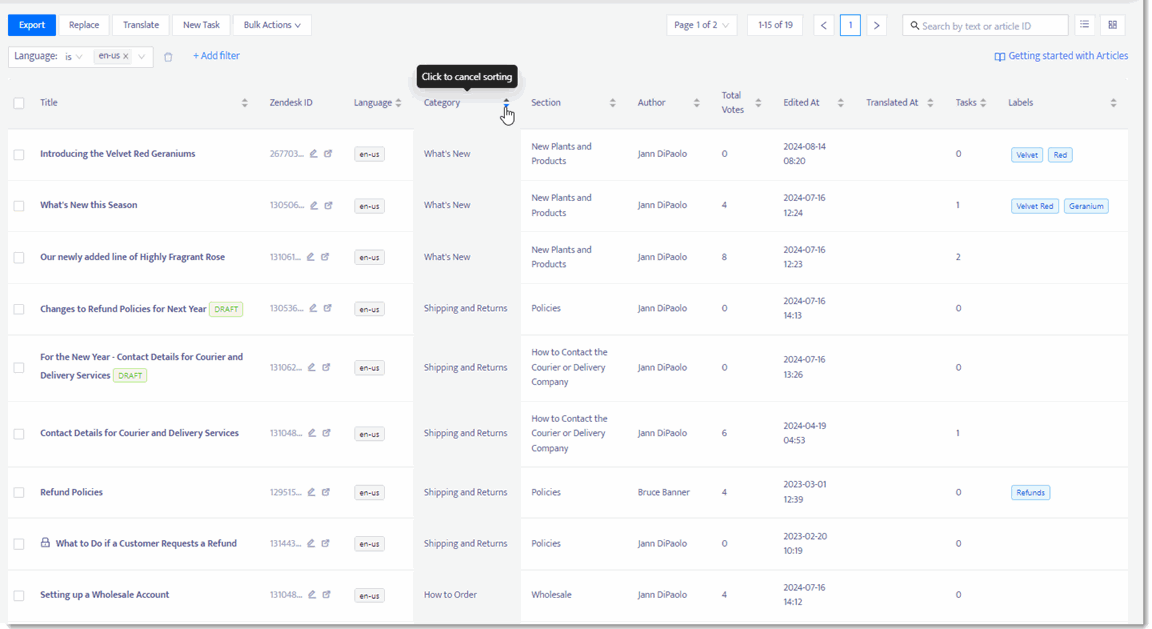
Task: Tick the select-all checkbox in the header
Action: (19, 103)
